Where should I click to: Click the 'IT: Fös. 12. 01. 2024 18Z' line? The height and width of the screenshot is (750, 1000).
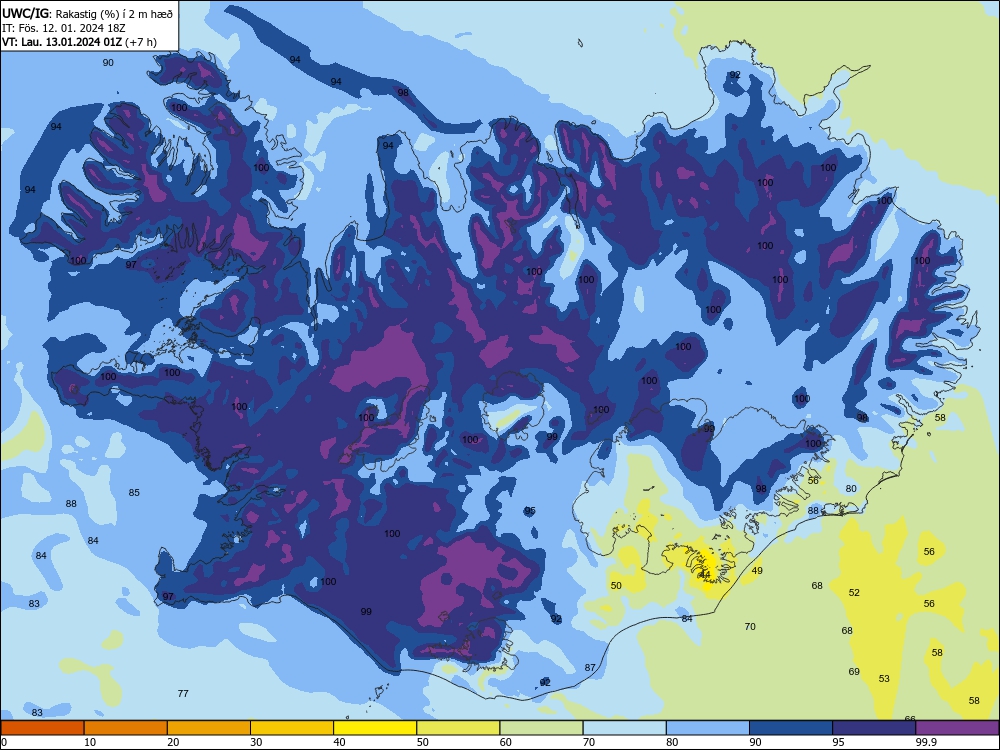64,28
